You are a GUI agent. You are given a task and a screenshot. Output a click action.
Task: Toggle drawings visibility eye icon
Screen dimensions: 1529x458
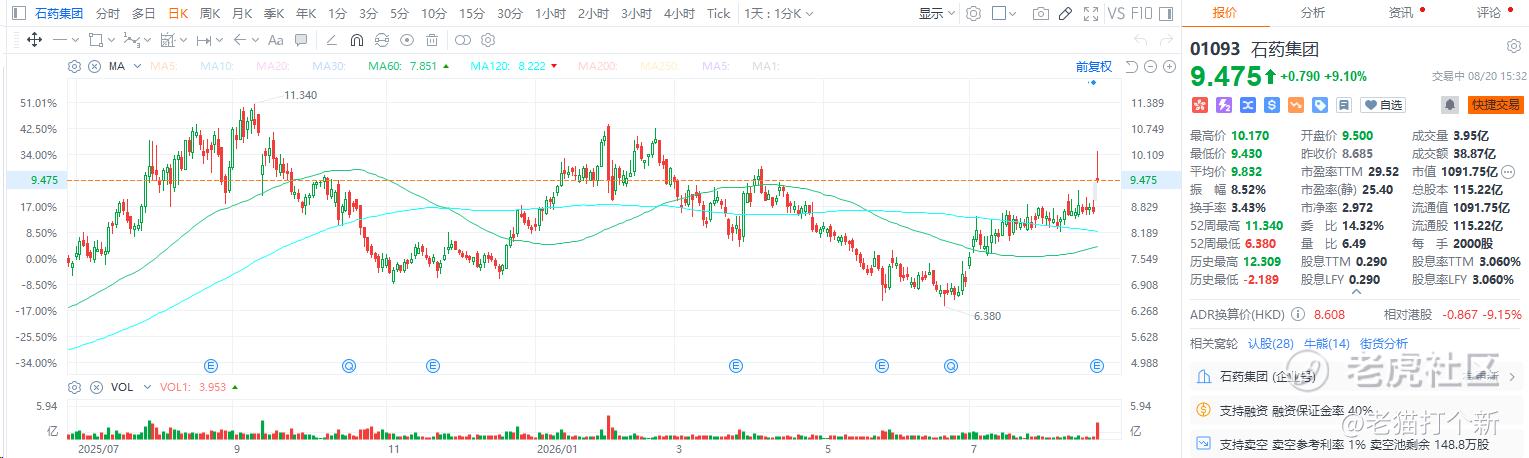(x=406, y=40)
